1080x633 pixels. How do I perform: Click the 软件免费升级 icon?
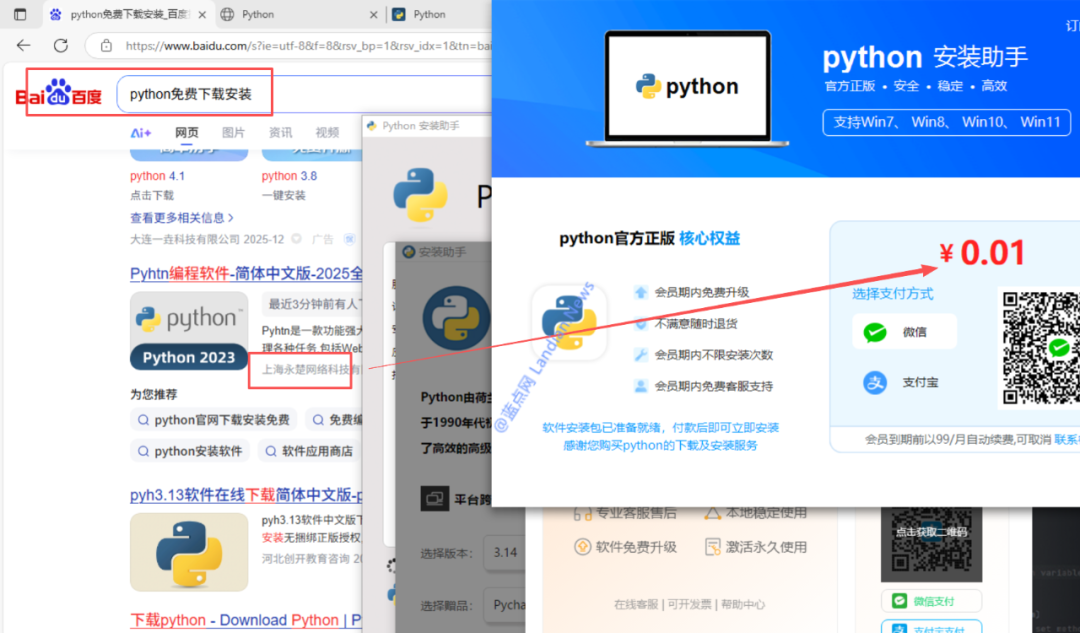[x=582, y=547]
